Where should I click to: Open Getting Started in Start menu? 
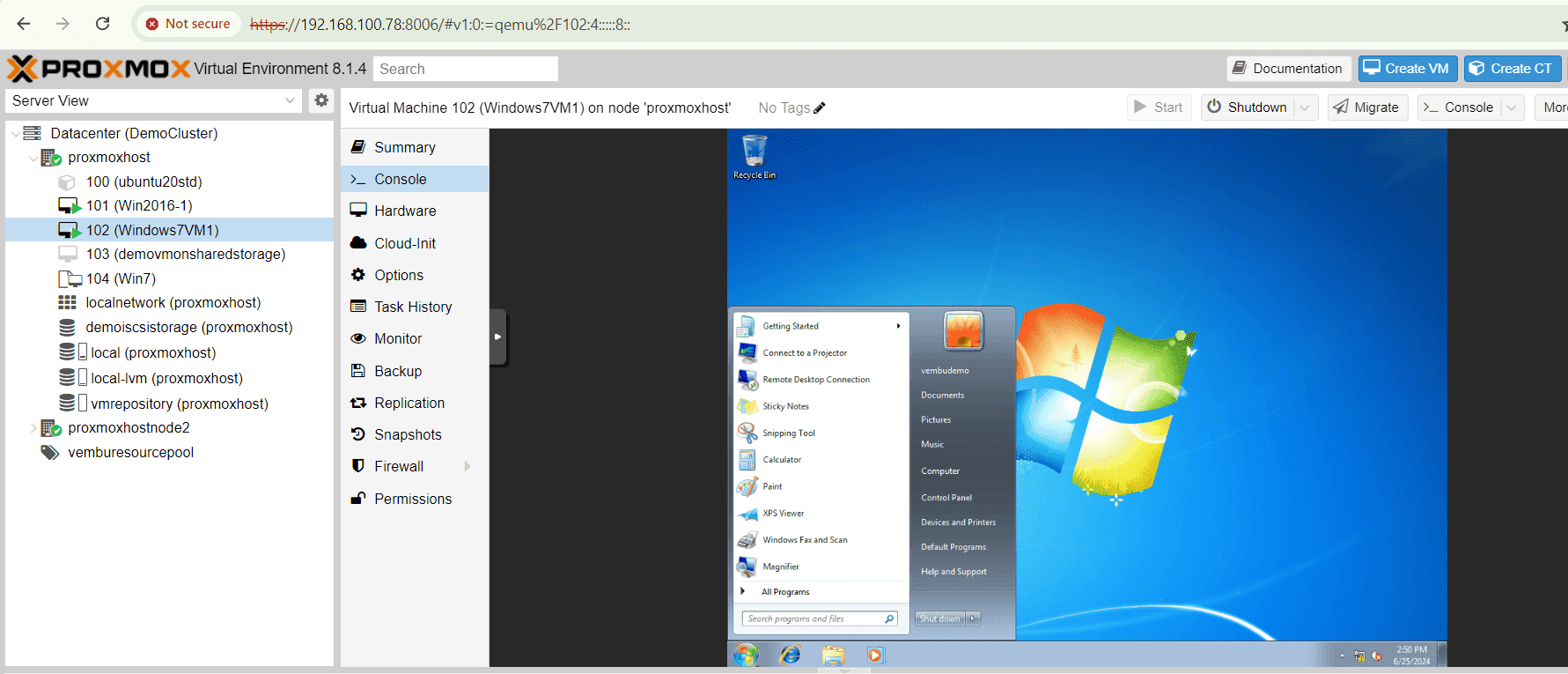point(819,326)
